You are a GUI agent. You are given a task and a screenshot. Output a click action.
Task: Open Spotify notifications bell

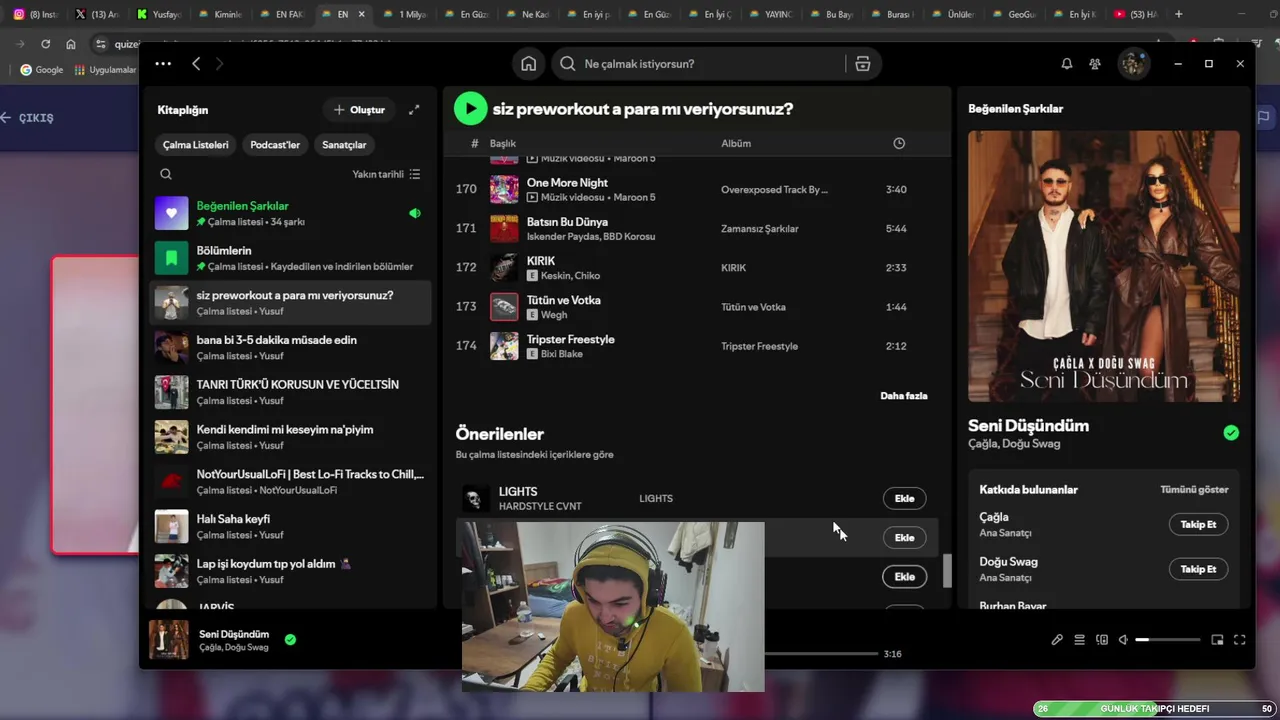click(1067, 64)
